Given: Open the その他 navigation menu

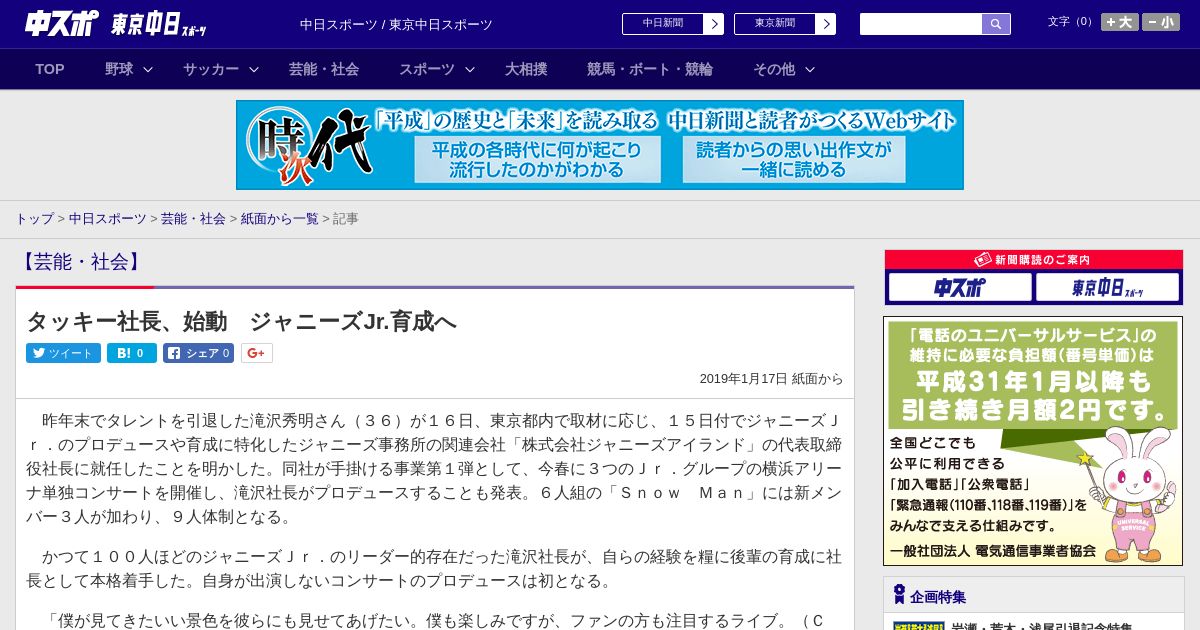Looking at the screenshot, I should [x=774, y=69].
